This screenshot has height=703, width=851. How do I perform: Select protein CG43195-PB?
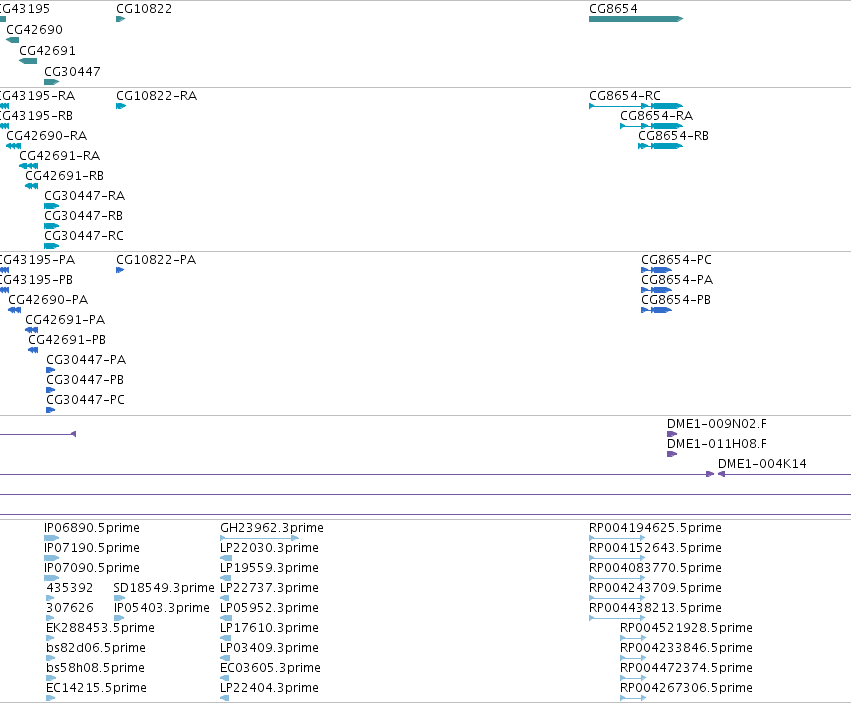pos(4,290)
